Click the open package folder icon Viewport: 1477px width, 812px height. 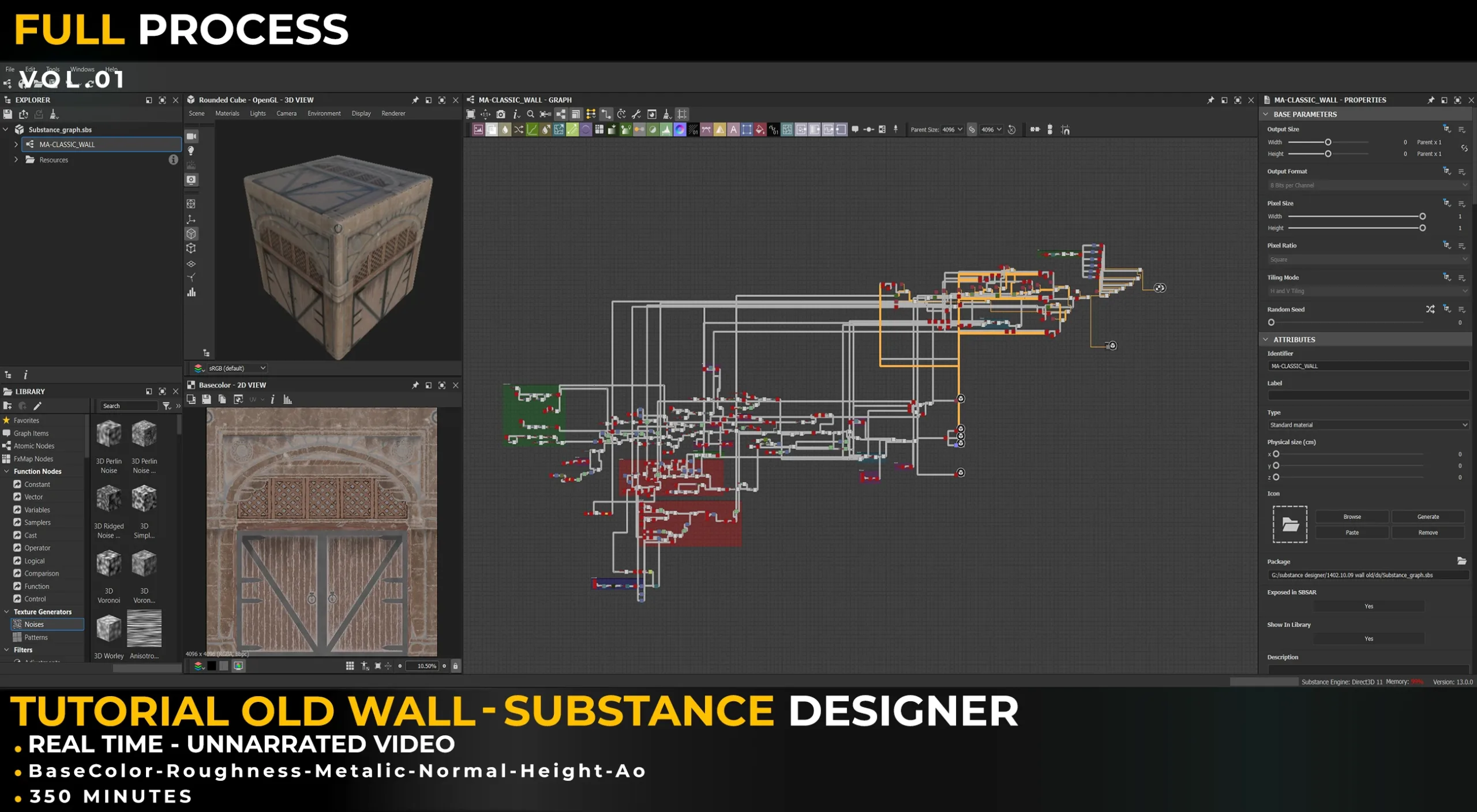coord(1461,561)
